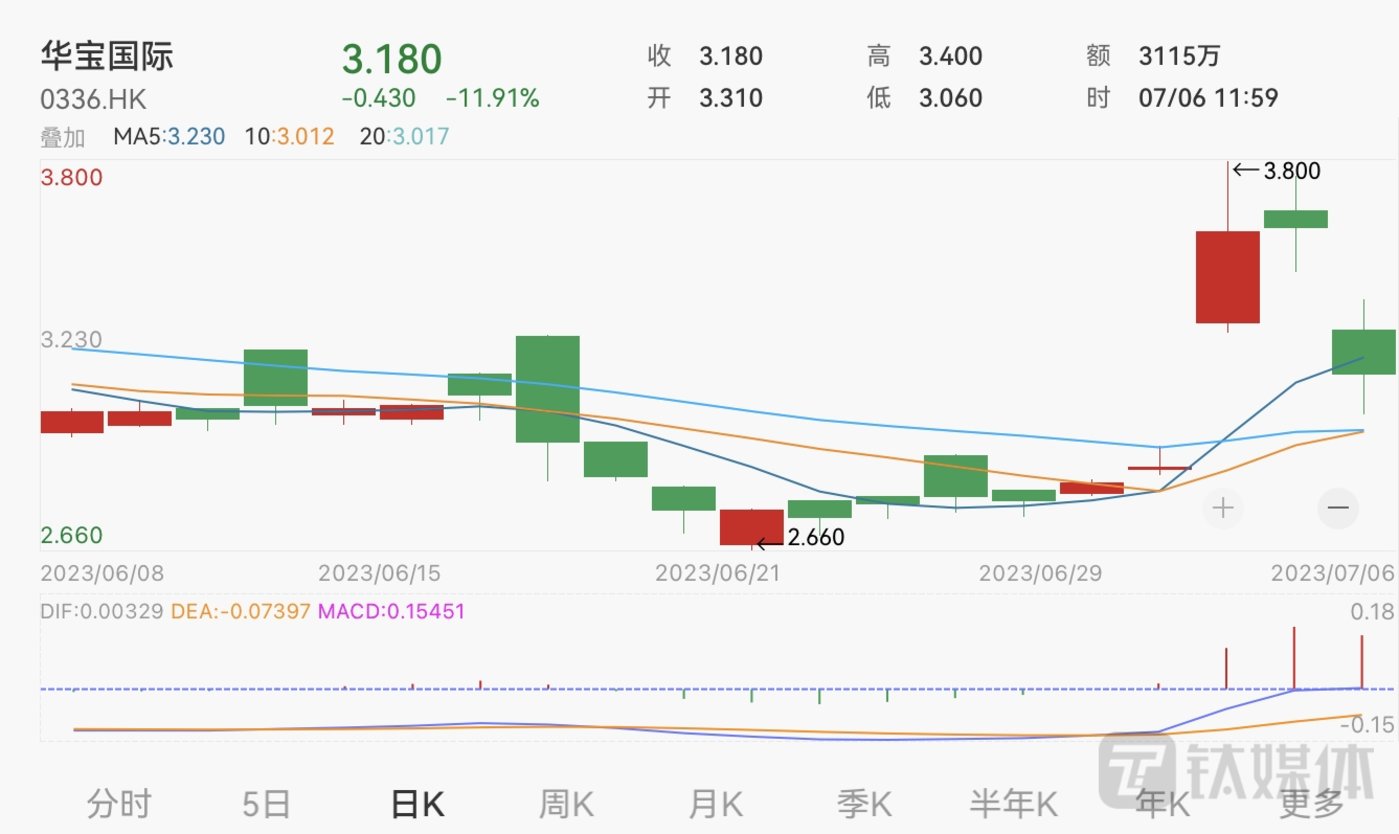Click the MA5:3.230 indicator label
The width and height of the screenshot is (1399, 834).
[x=169, y=137]
